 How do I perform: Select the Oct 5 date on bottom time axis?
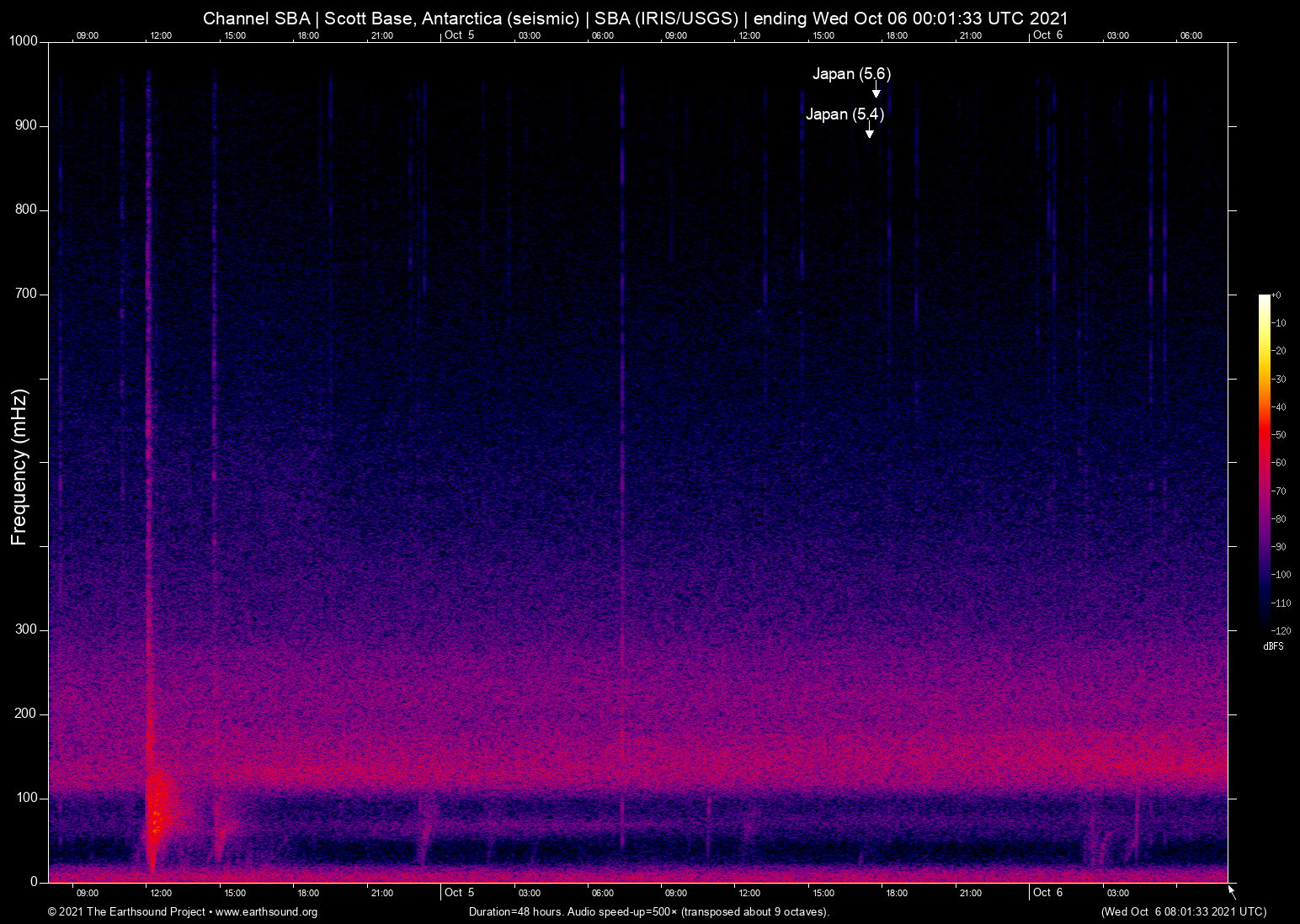(459, 892)
